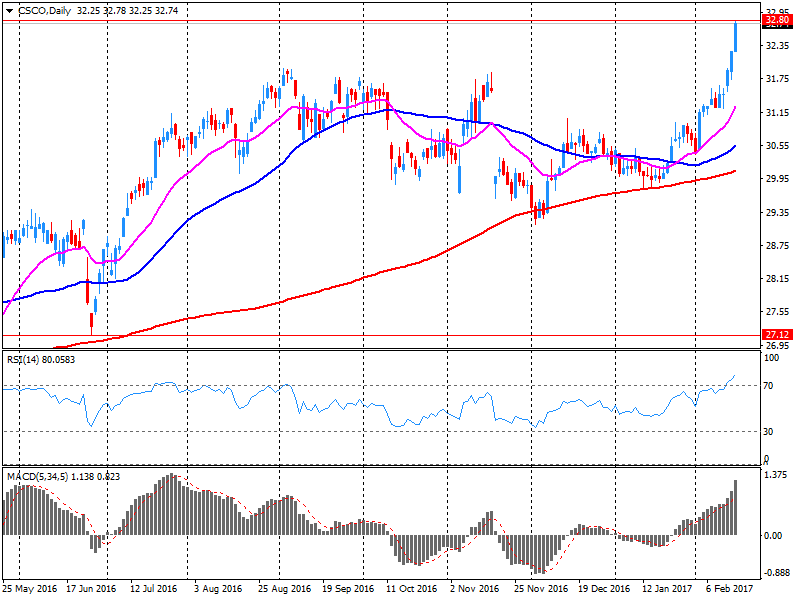This screenshot has height=600, width=800.
Task: Click the 12 Jul 2016 date label
Action: pos(154,588)
